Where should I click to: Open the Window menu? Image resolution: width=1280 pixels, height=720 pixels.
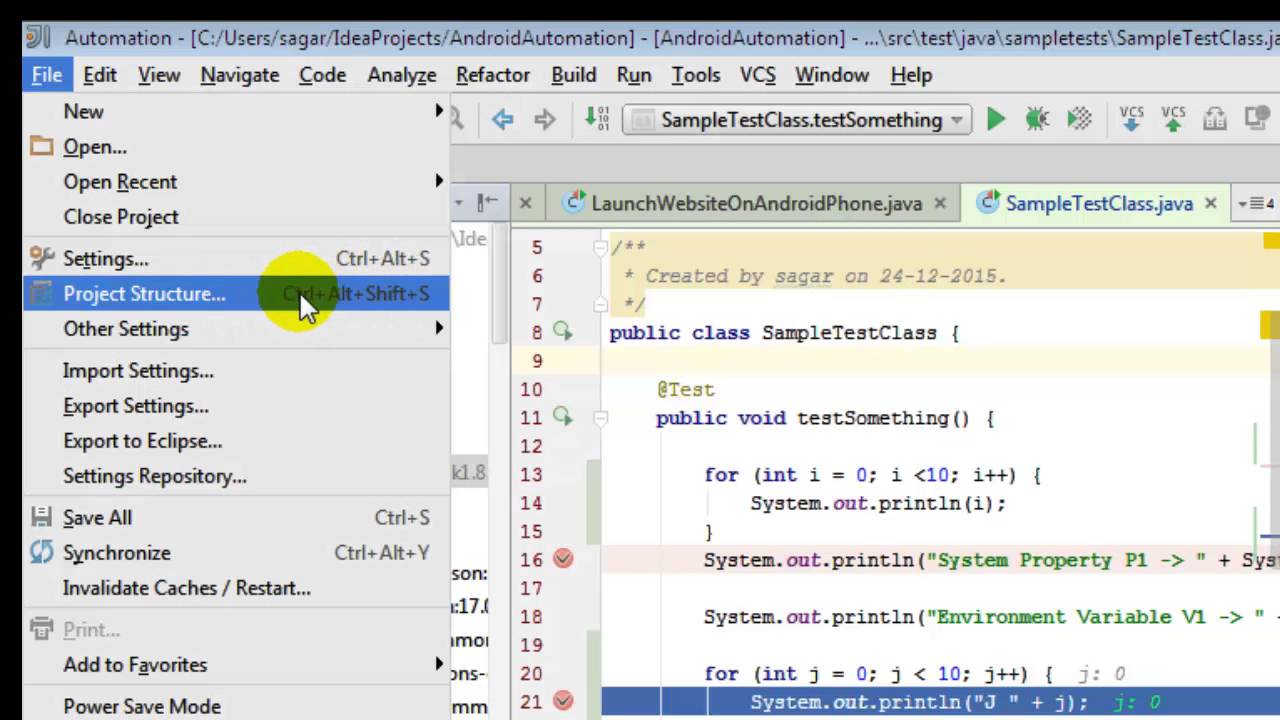point(832,75)
